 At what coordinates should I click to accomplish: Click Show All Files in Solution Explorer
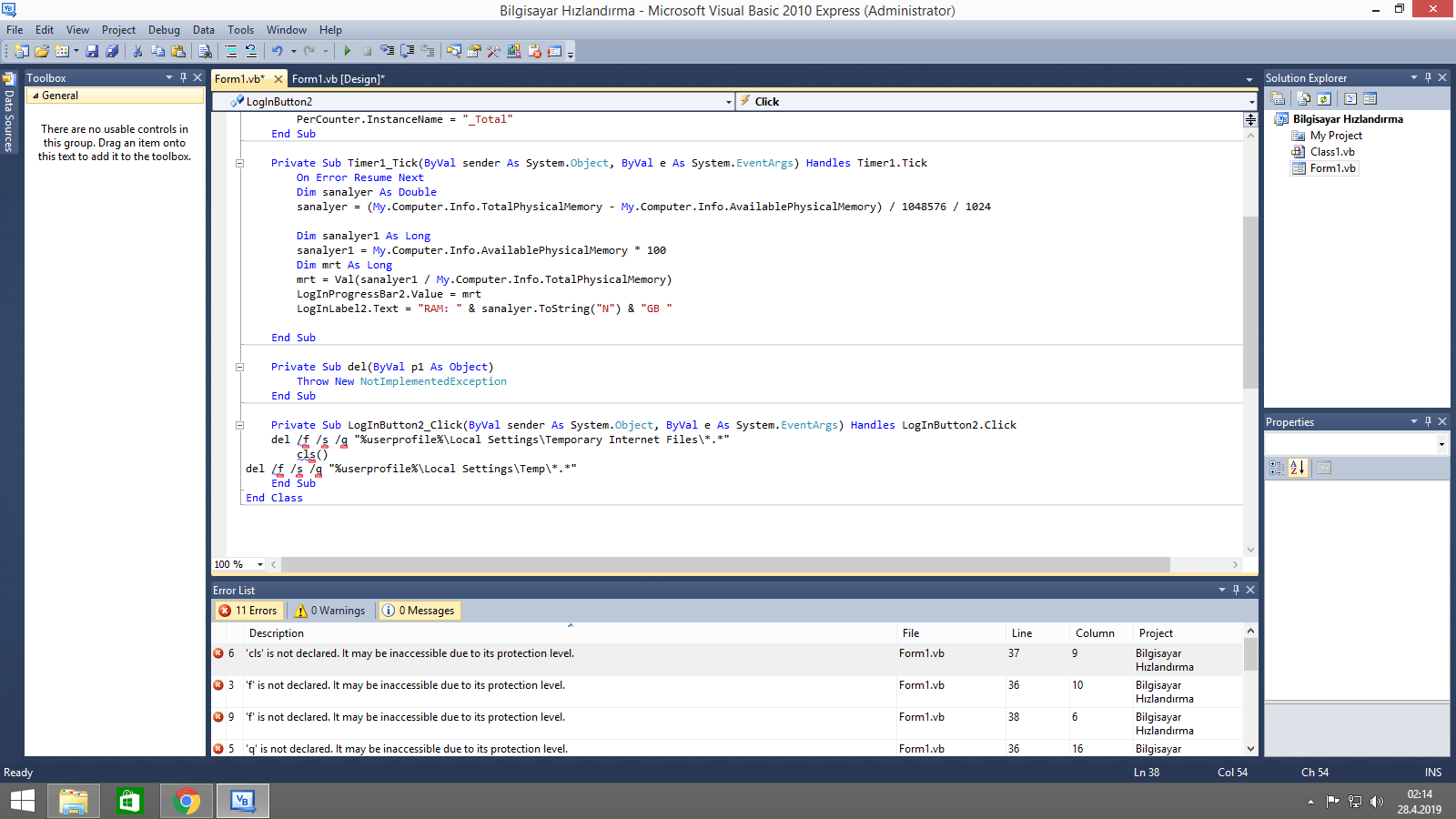(x=1304, y=98)
